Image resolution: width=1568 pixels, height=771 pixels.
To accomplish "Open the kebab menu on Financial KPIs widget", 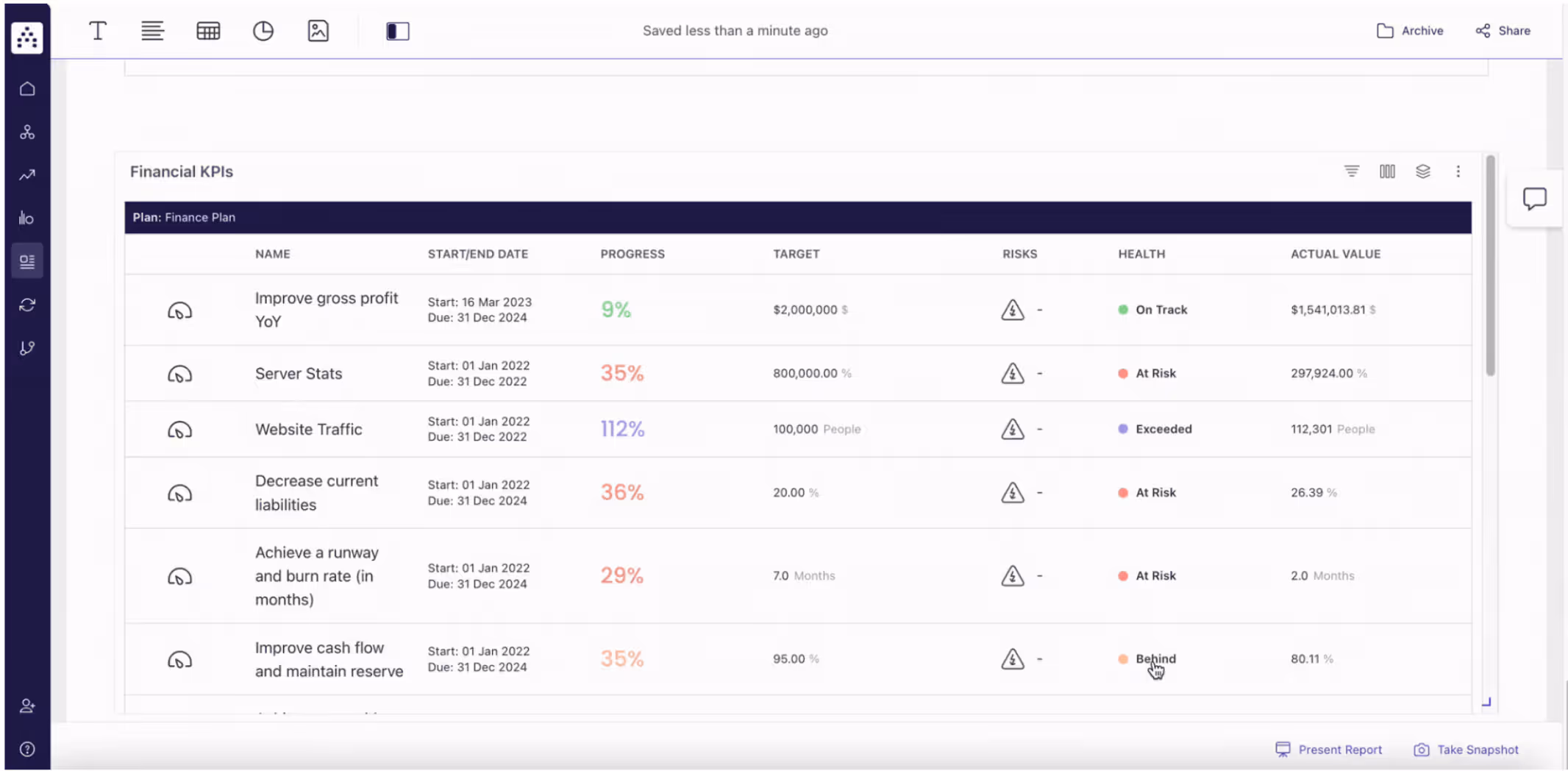I will 1458,171.
